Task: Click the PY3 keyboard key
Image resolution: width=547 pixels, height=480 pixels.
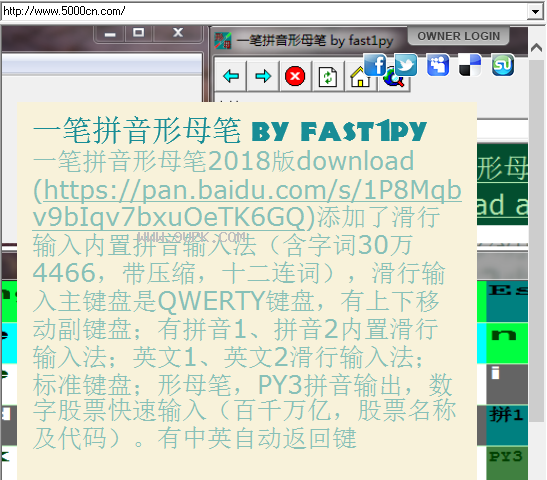Action: coord(507,463)
